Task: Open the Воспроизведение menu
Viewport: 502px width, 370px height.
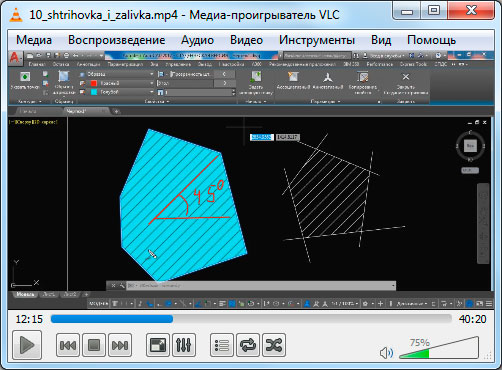Action: [117, 40]
